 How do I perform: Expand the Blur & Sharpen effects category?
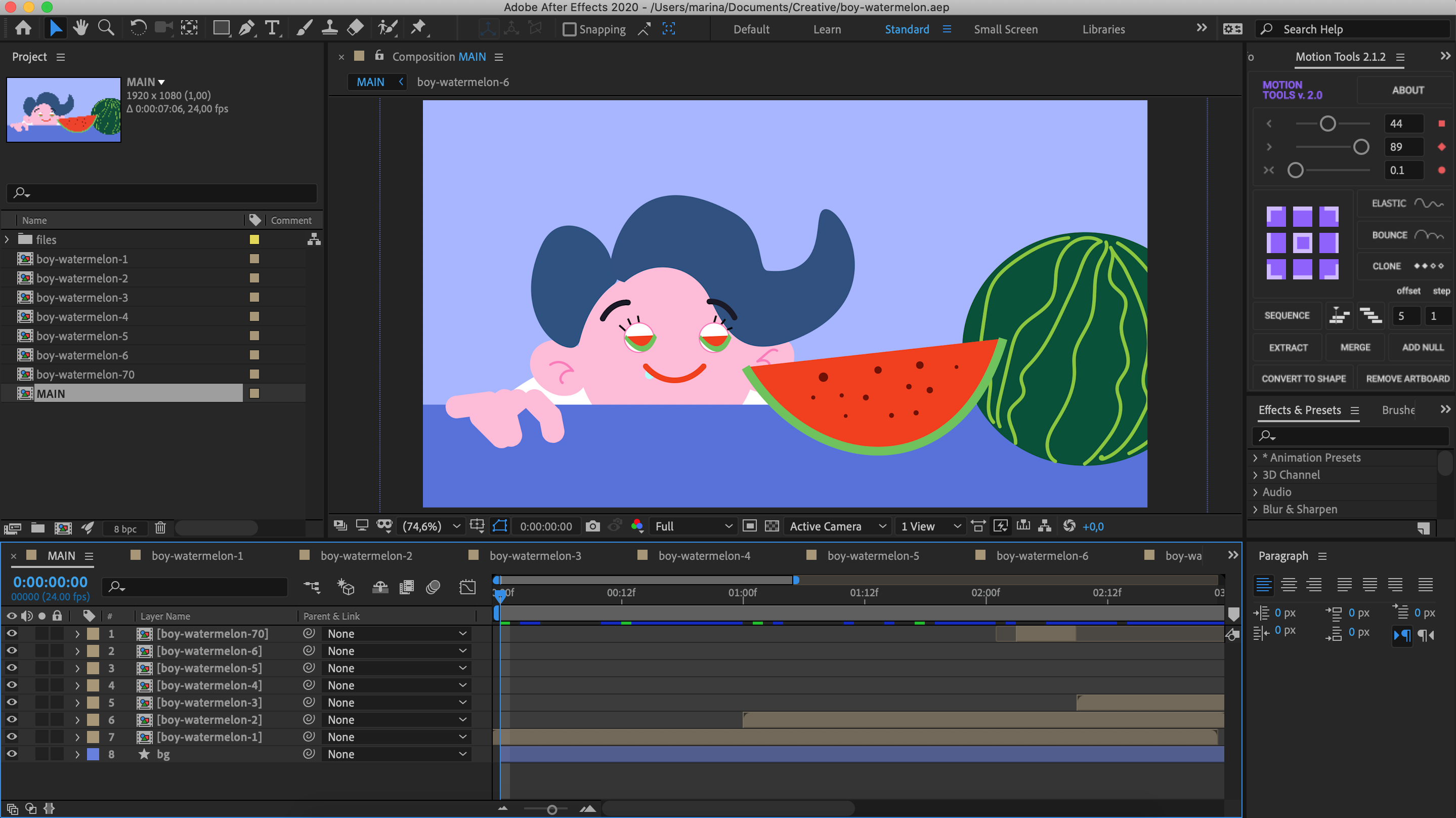(x=1255, y=509)
